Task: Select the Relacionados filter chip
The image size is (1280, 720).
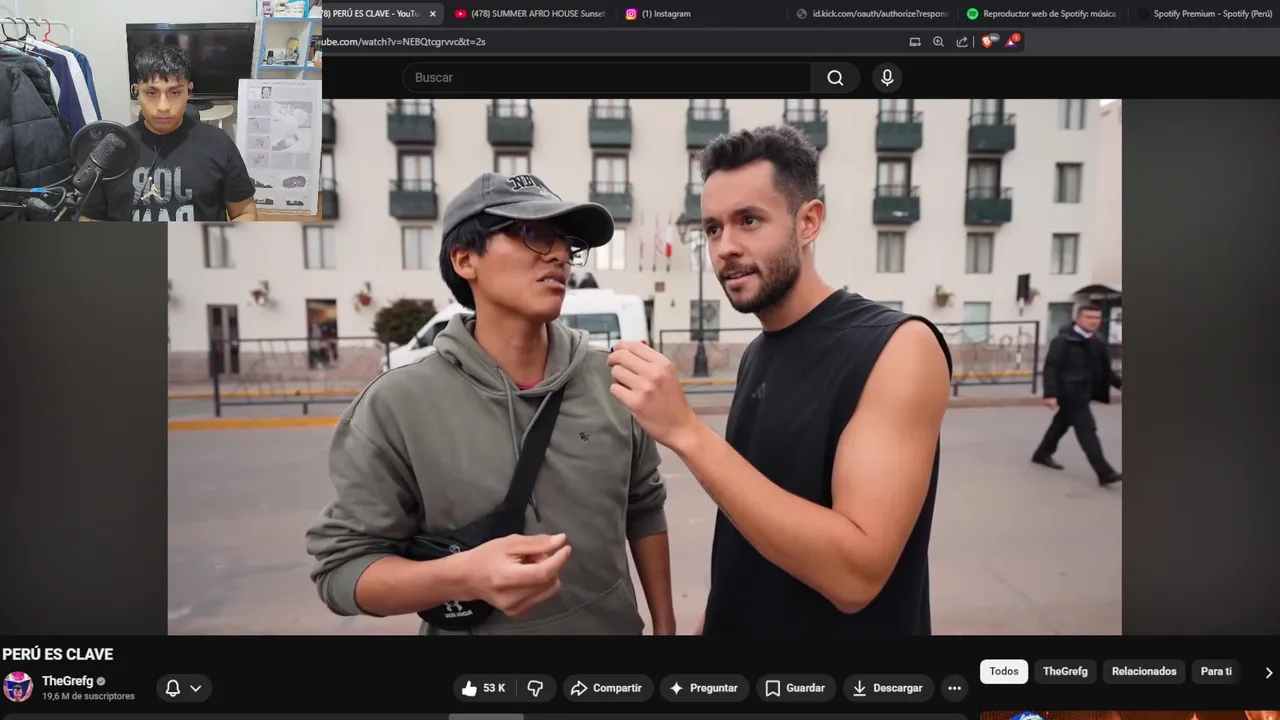Action: (1144, 671)
